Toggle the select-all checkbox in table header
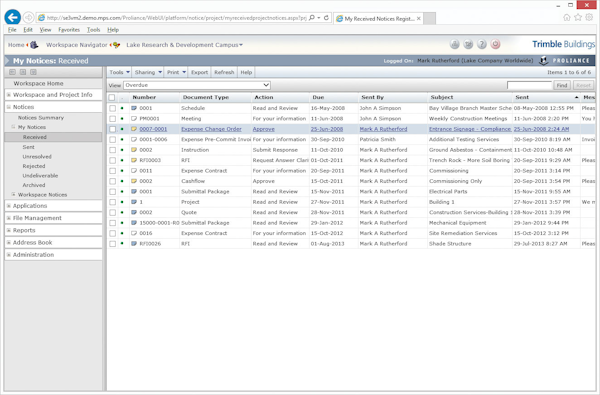The image size is (600, 395). tap(112, 98)
